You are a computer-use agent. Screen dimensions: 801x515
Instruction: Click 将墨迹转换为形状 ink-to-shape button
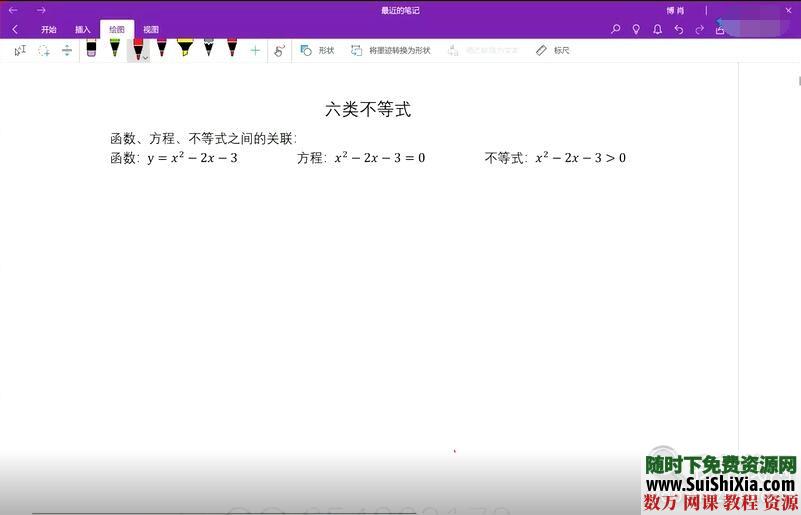tap(391, 50)
